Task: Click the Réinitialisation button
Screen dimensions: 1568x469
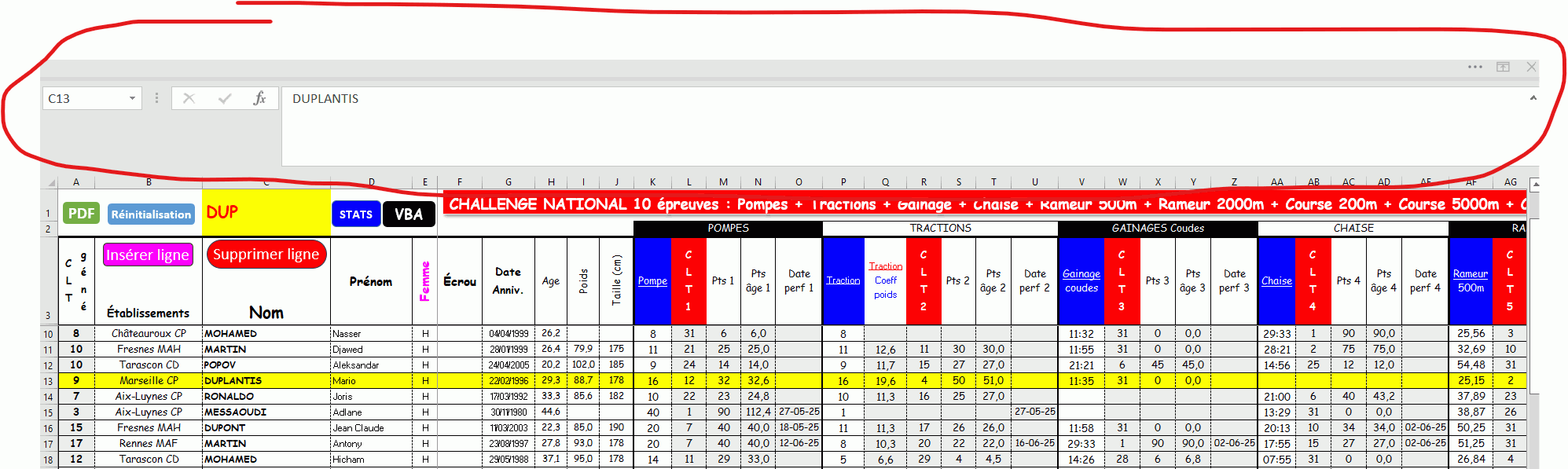Action: (x=151, y=214)
